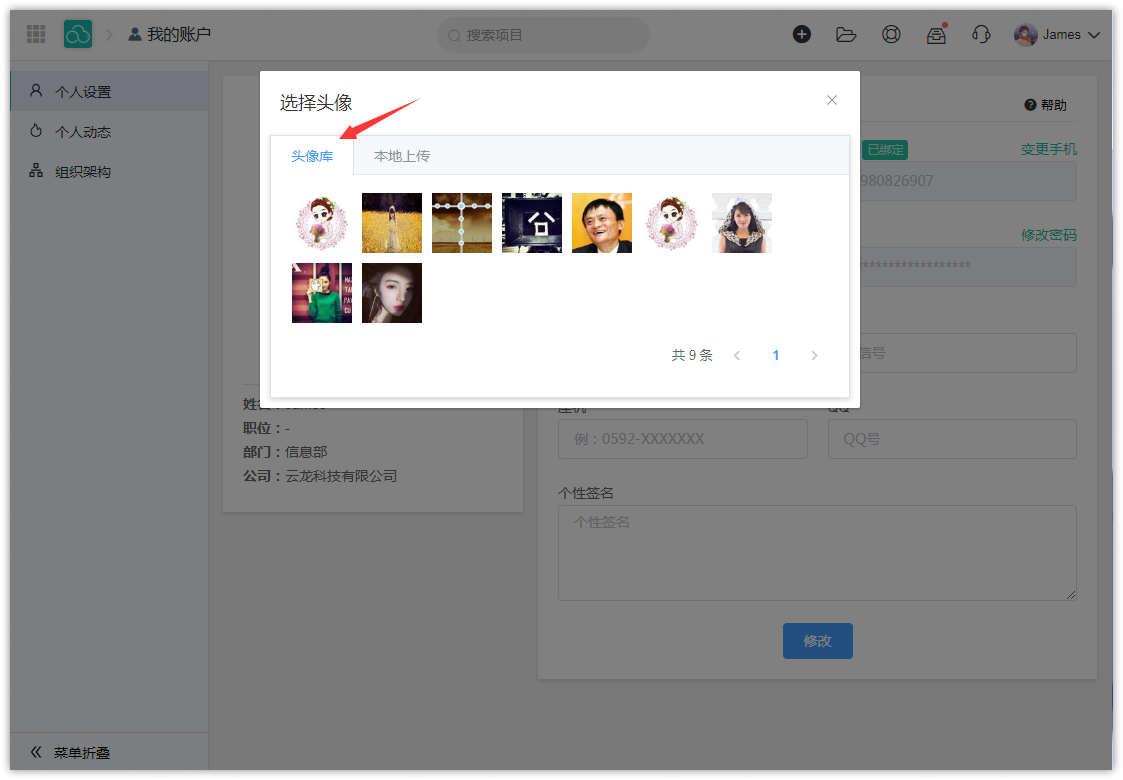Click 公司：云龙科技有限公司 text
This screenshot has height=780, width=1123.
click(x=319, y=476)
